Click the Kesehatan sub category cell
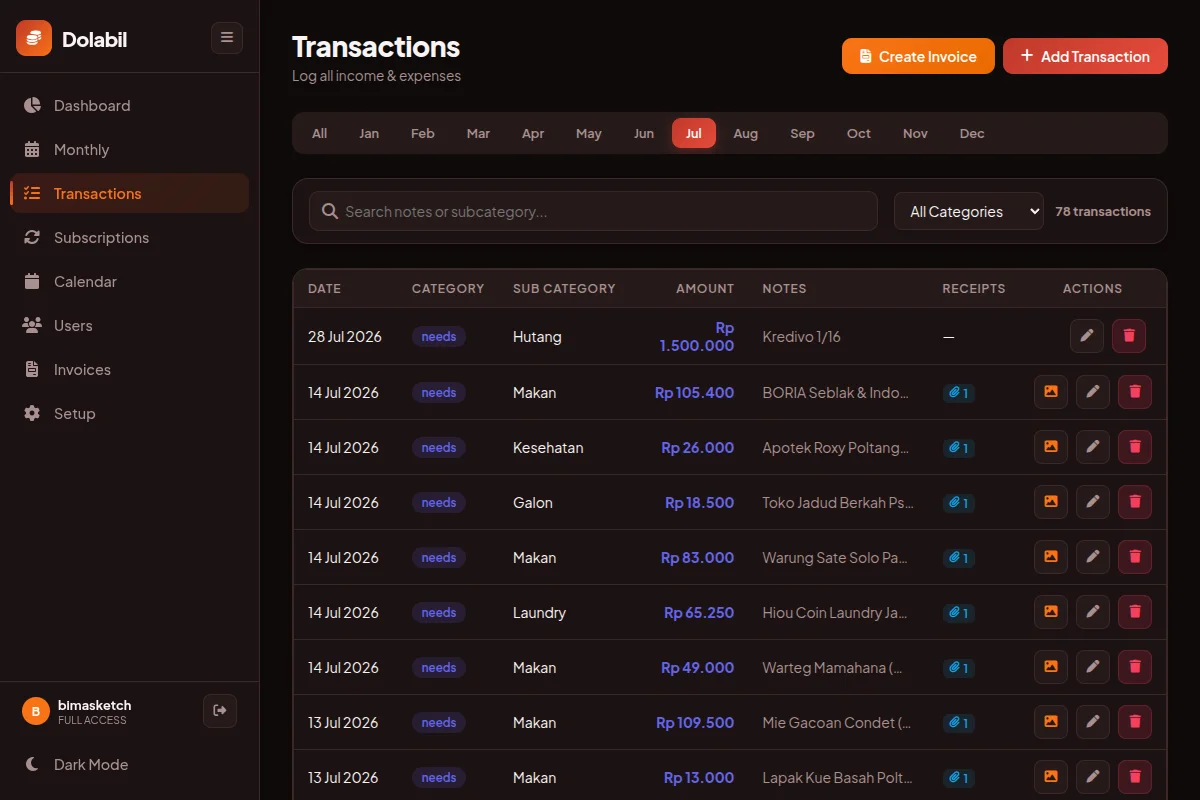The width and height of the screenshot is (1200, 800). (x=548, y=447)
